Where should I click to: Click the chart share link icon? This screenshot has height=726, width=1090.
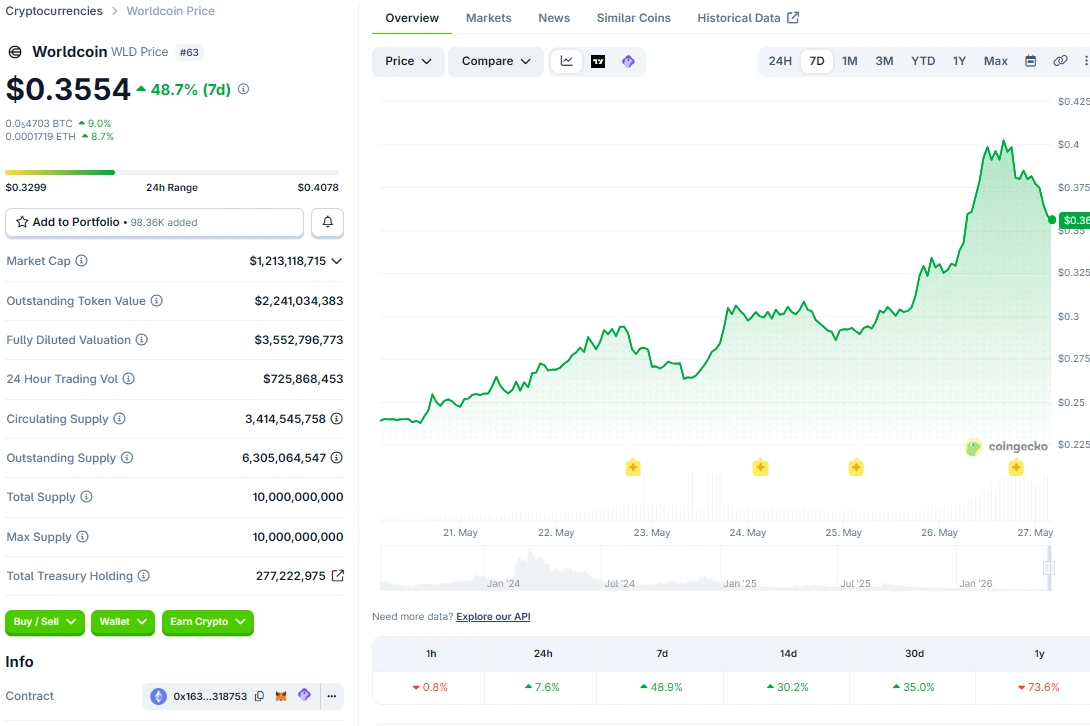point(1060,61)
